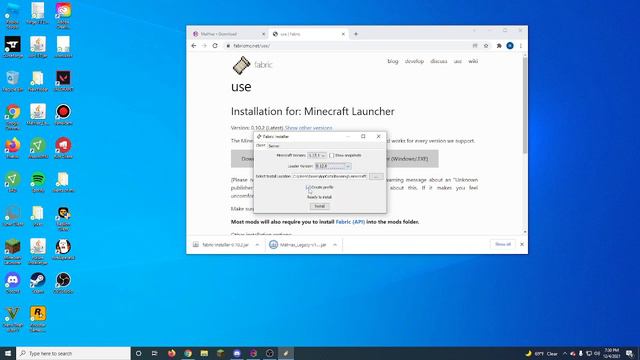The width and height of the screenshot is (640, 360).
Task: Open the Adobe Creative Cloud desktop icon
Action: [63, 16]
